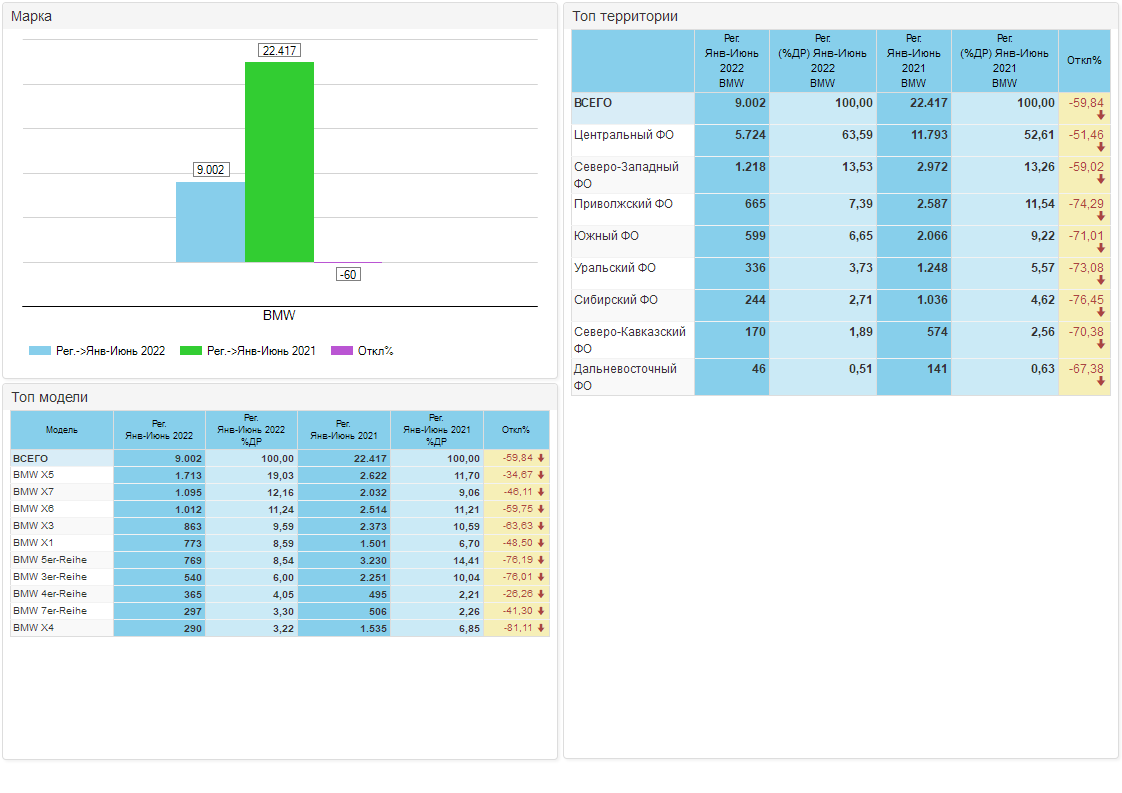
Task: Toggle the Рег.->Янв-Июнь 2021 legend series
Action: (x=248, y=351)
